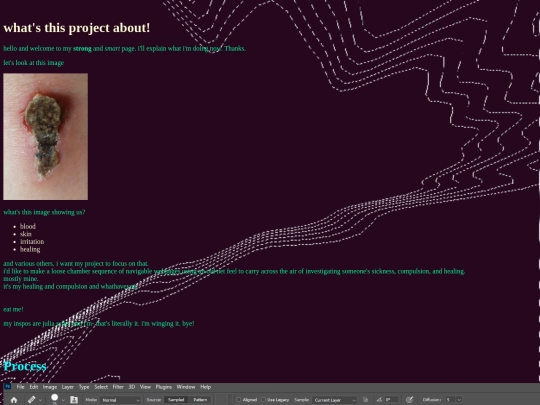Click the brush angle icon
This screenshot has width=540, height=405.
[x=379, y=399]
